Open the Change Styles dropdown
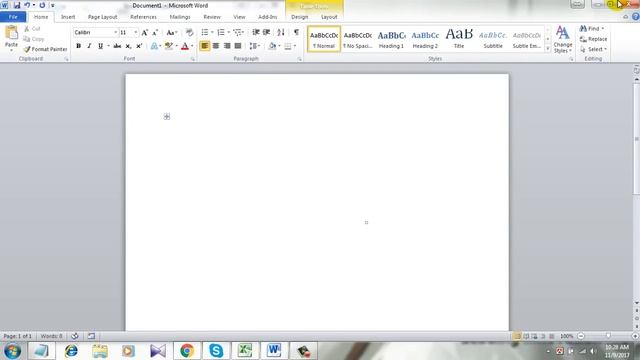Screen dimensions: 640x360 pyautogui.click(x=563, y=40)
